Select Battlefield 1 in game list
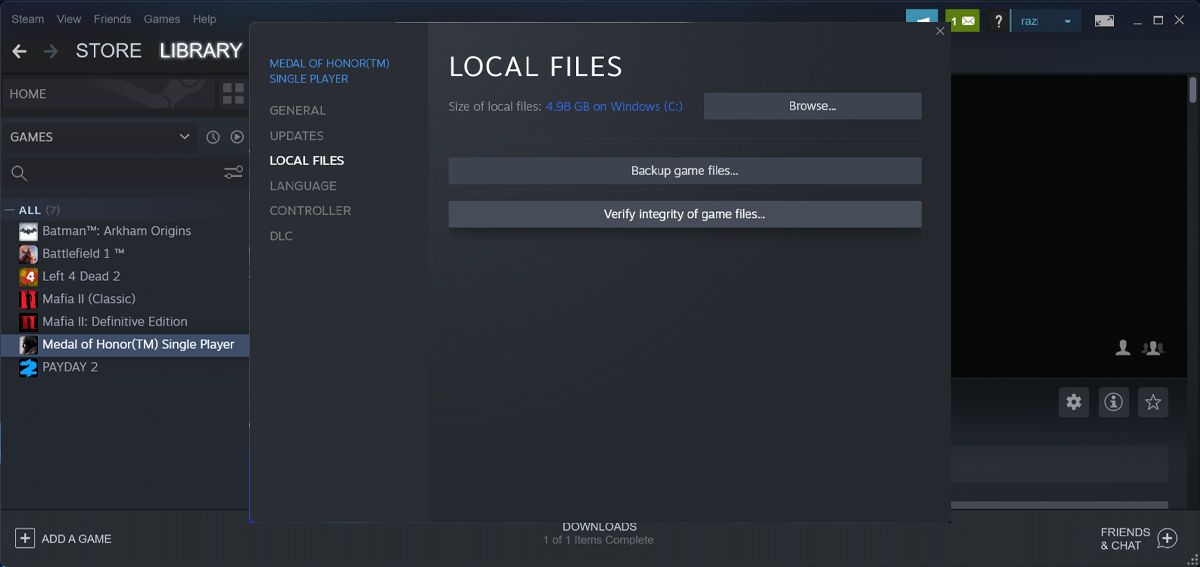The height and width of the screenshot is (567, 1200). coord(83,254)
